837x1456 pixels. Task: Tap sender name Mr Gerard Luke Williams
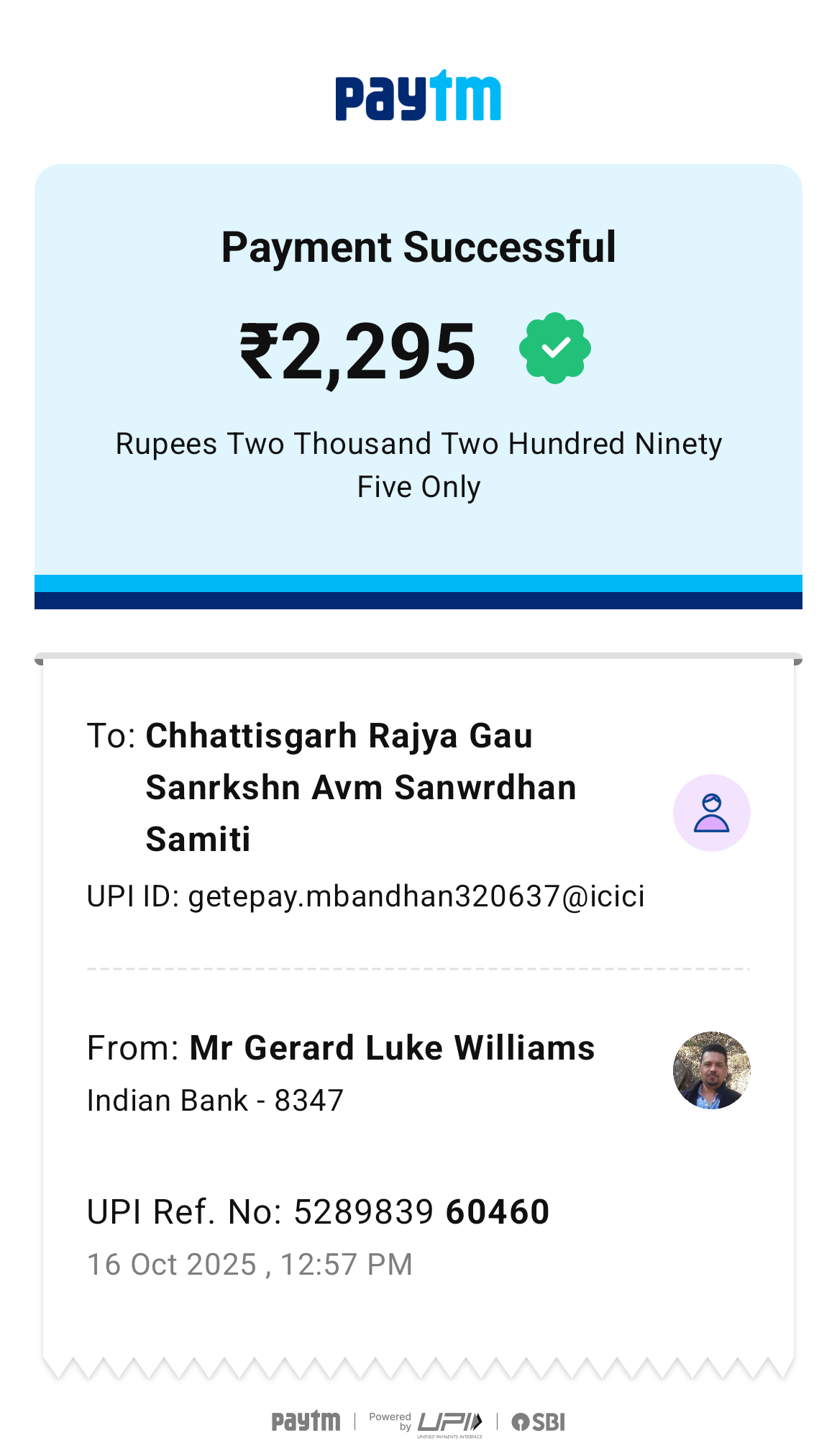(x=392, y=1048)
